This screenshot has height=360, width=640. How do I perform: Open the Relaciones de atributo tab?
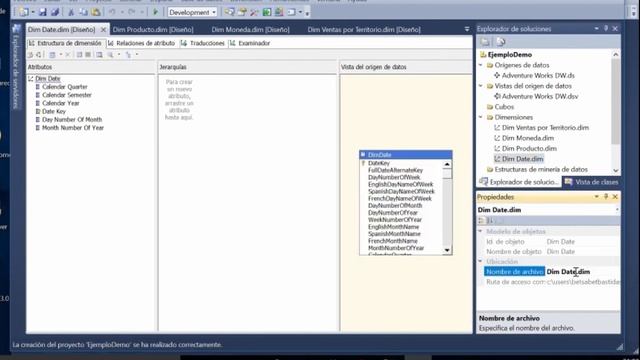(141, 43)
